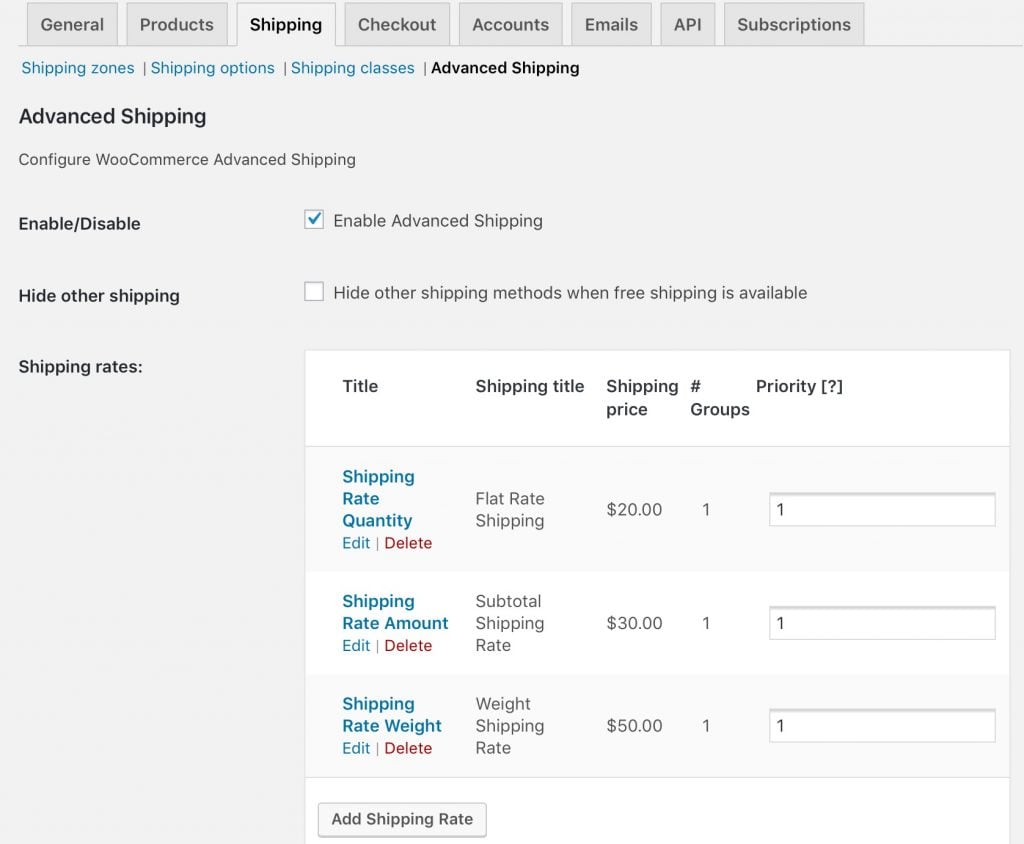Go to Shipping options section
1024x844 pixels.
[x=212, y=68]
